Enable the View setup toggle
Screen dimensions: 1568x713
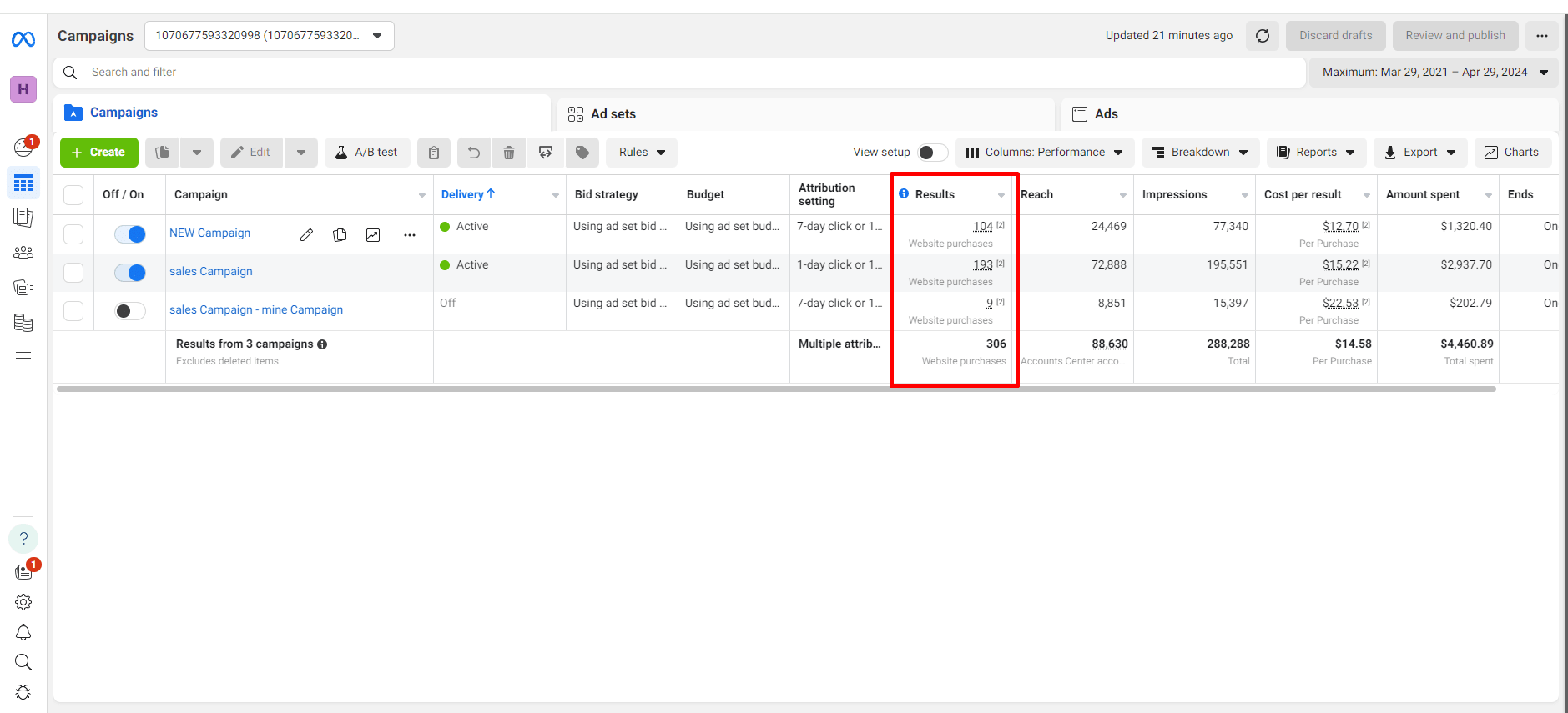pos(933,153)
